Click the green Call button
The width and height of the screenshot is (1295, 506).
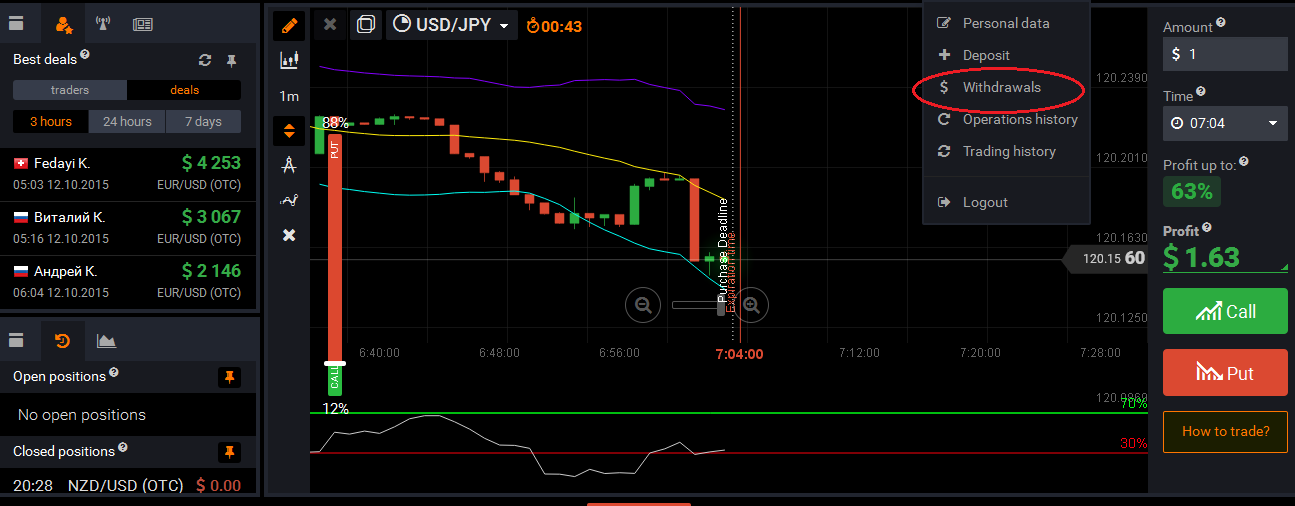[1225, 311]
